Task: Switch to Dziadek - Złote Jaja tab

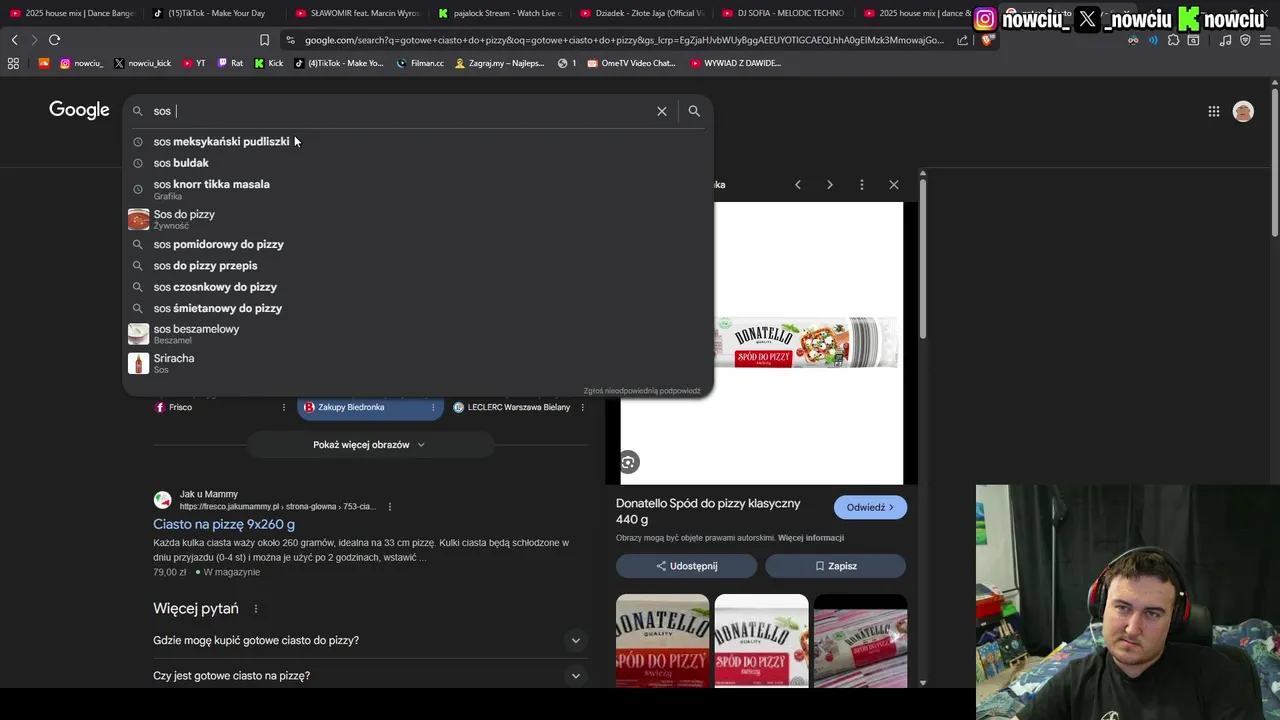Action: click(x=642, y=13)
